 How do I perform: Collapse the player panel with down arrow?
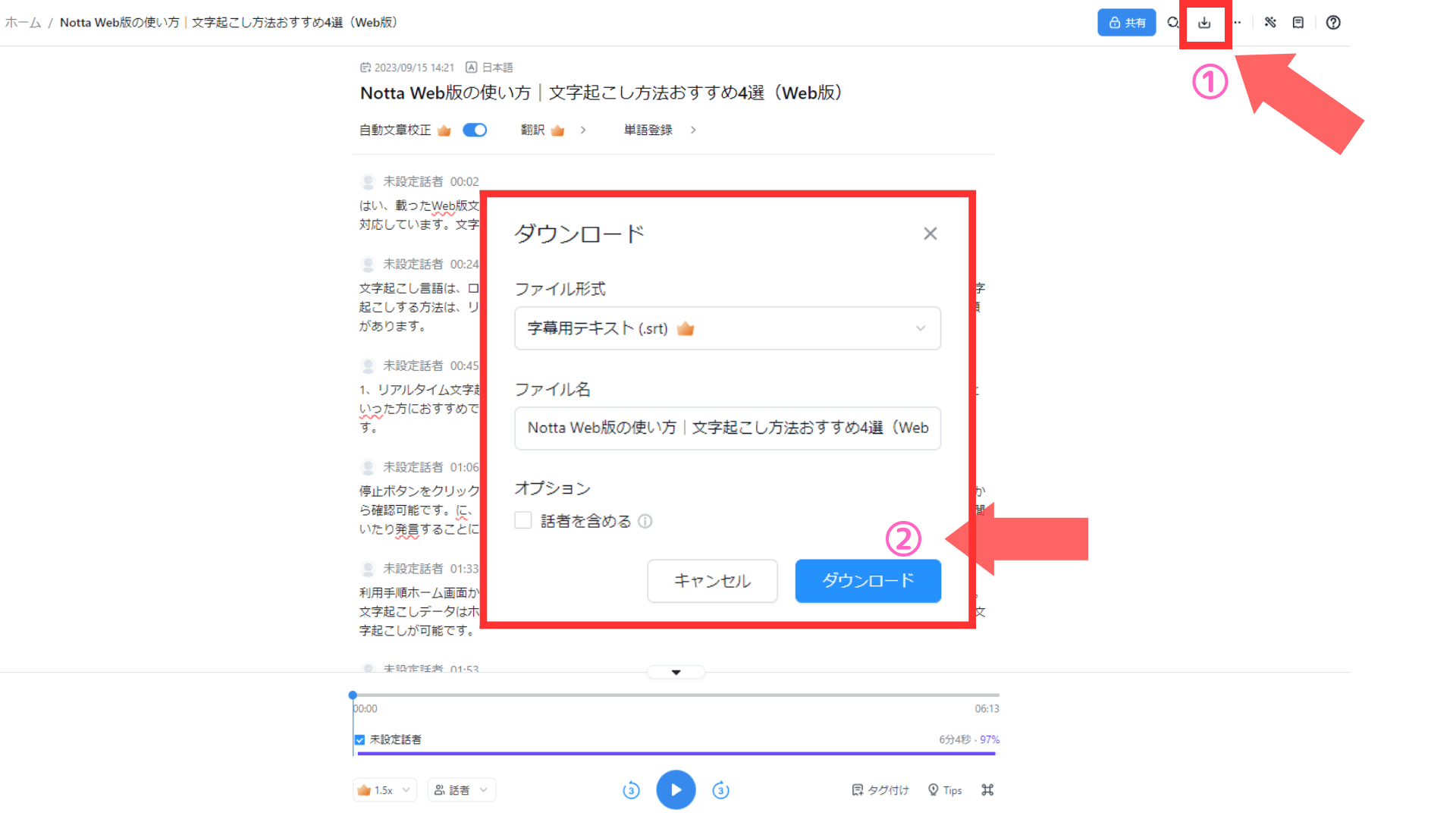[x=676, y=672]
